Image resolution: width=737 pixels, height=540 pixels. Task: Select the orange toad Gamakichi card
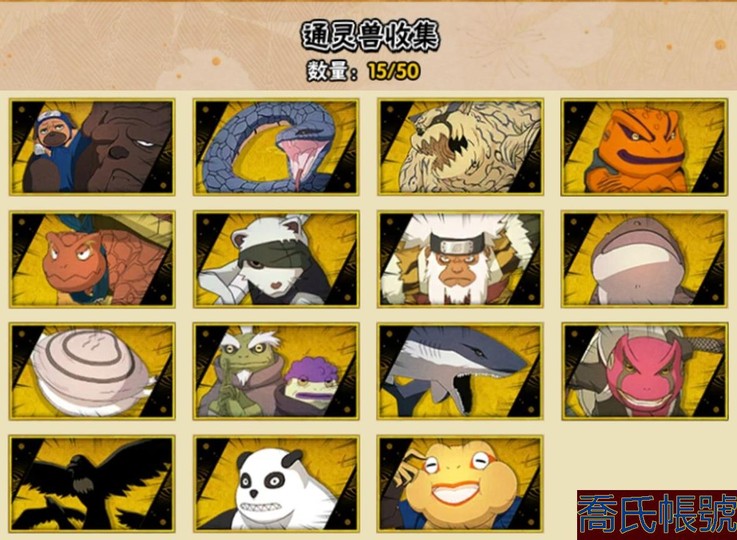(644, 147)
